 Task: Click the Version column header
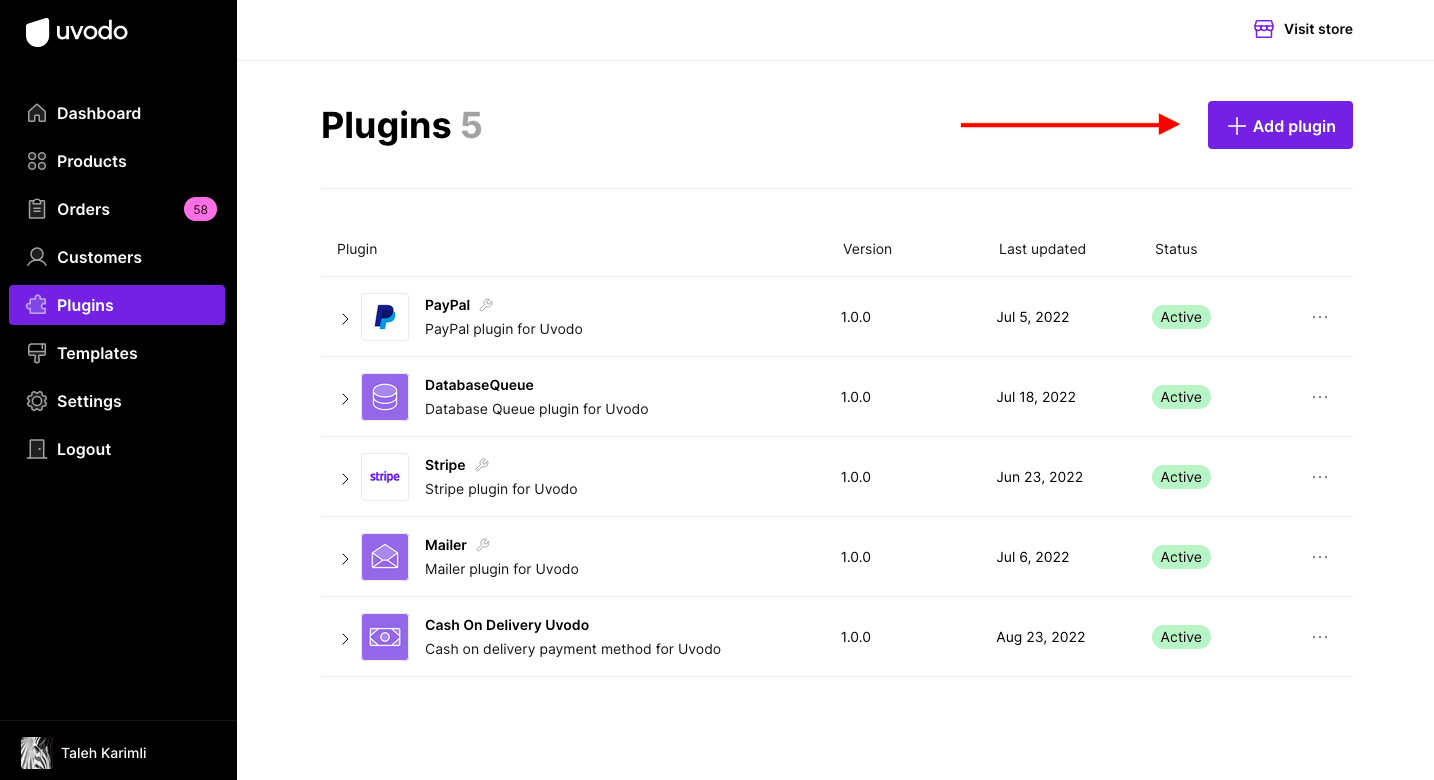(x=867, y=249)
